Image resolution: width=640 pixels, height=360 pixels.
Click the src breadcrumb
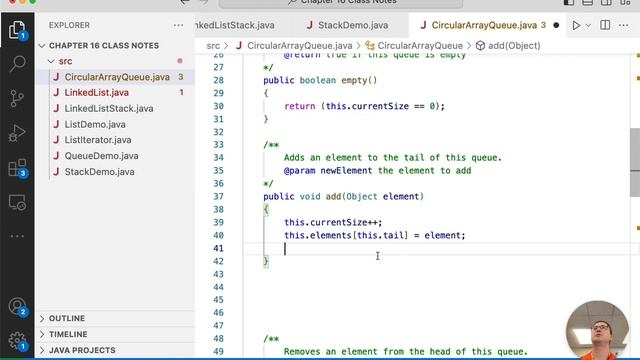coord(213,46)
